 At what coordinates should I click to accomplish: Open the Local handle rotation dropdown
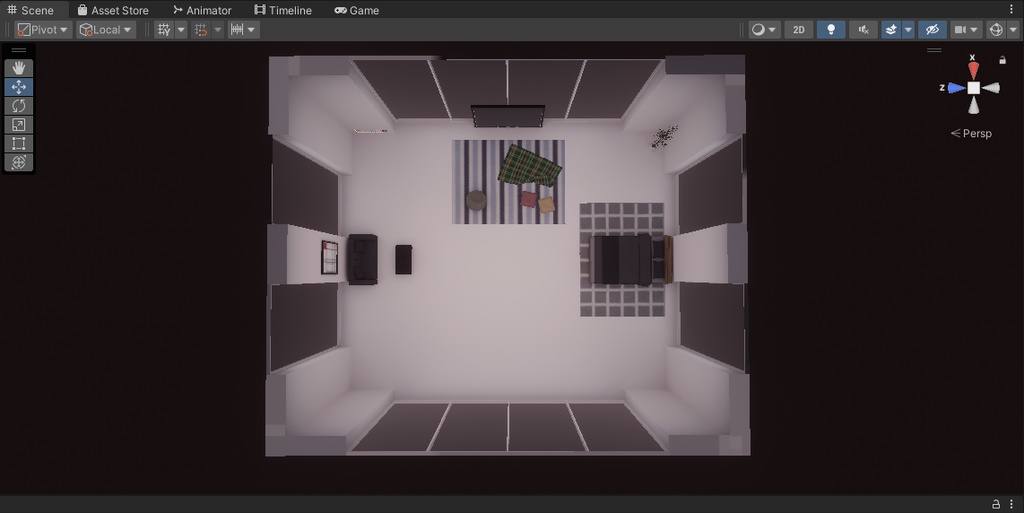[106, 29]
